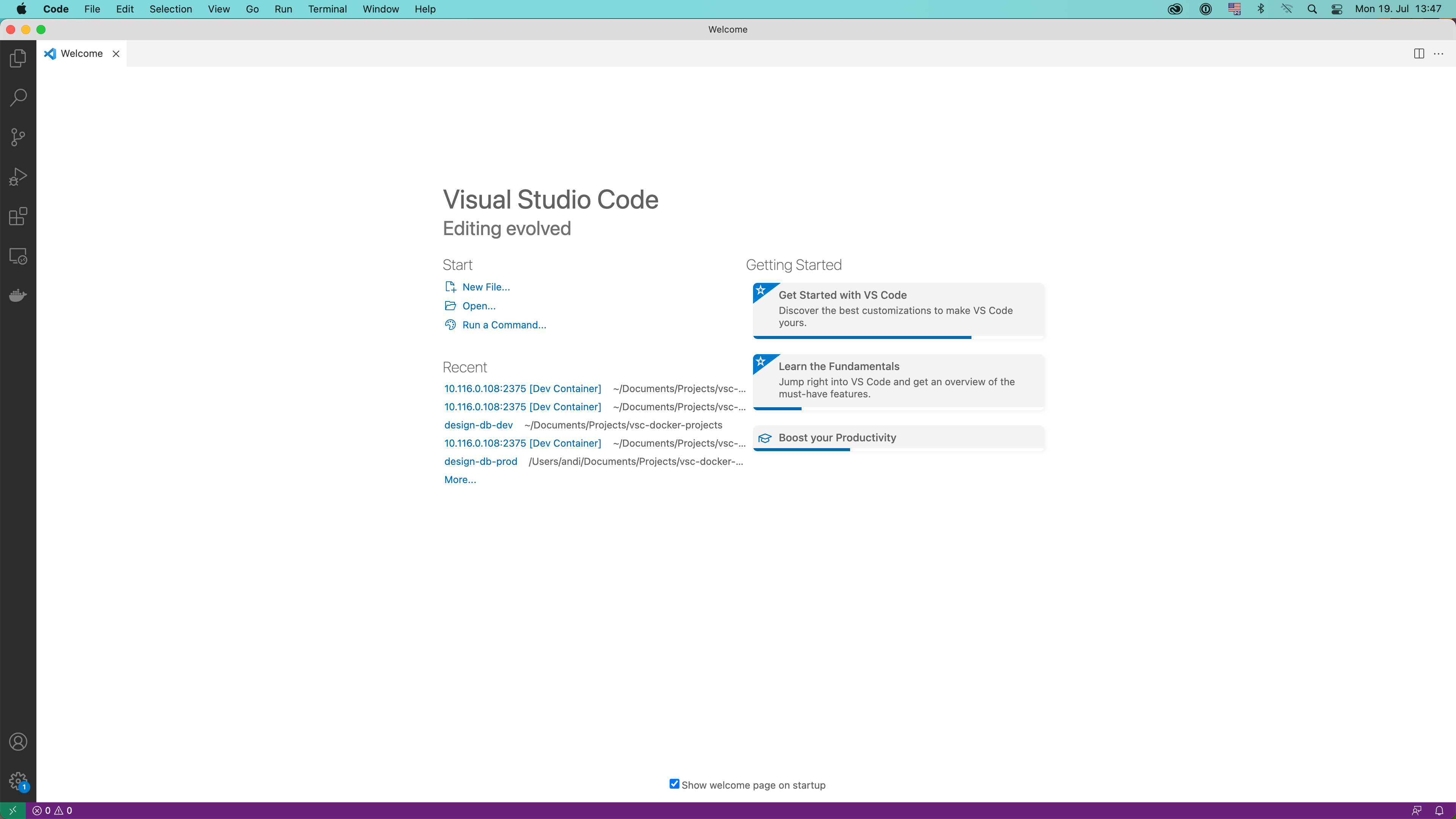Open the Search view
1456x819 pixels.
[17, 97]
